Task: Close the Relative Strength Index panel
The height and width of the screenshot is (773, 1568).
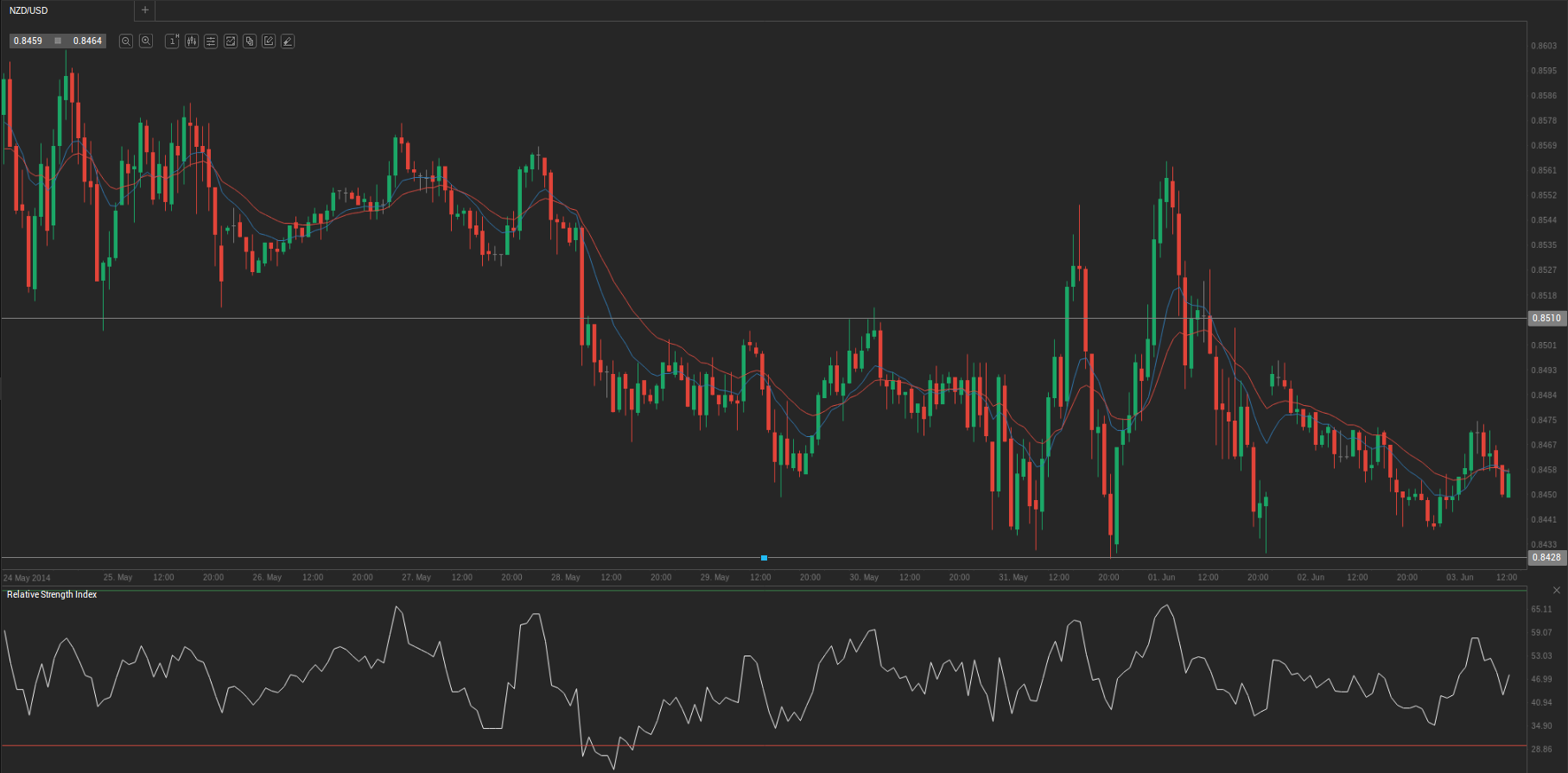Action: (1557, 591)
